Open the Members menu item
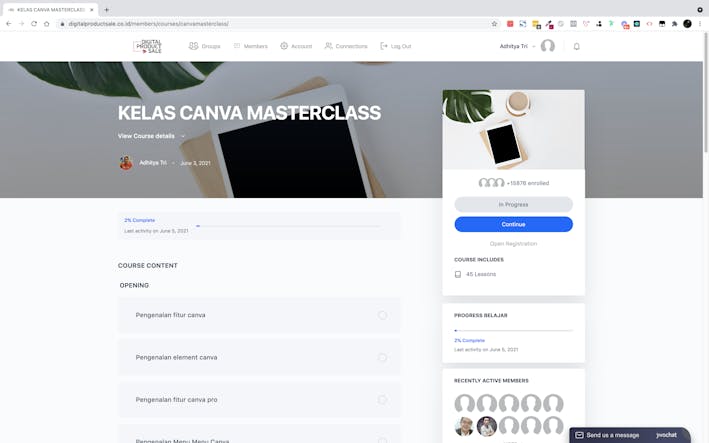 click(x=250, y=46)
